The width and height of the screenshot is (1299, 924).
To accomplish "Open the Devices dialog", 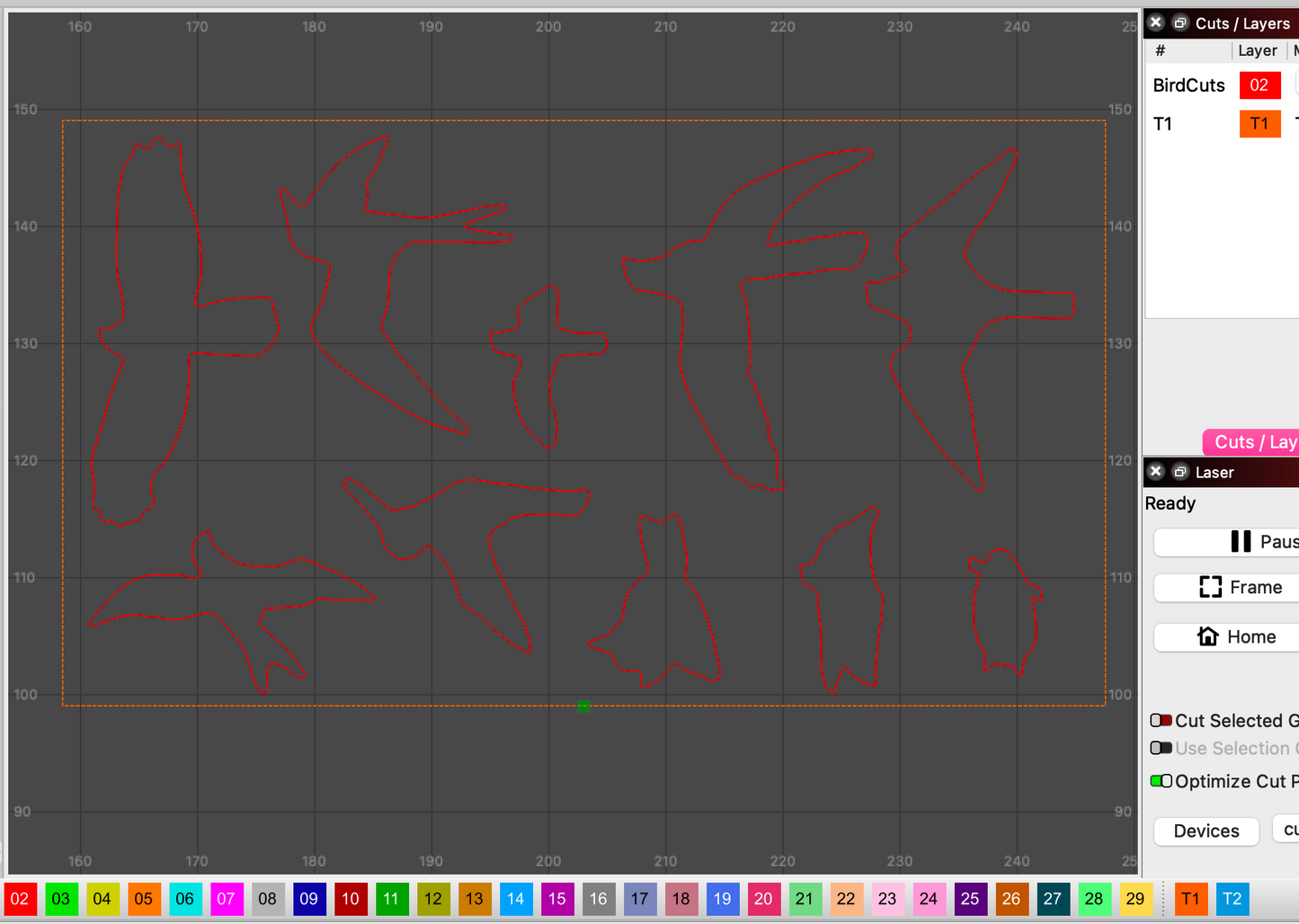I will [1206, 831].
